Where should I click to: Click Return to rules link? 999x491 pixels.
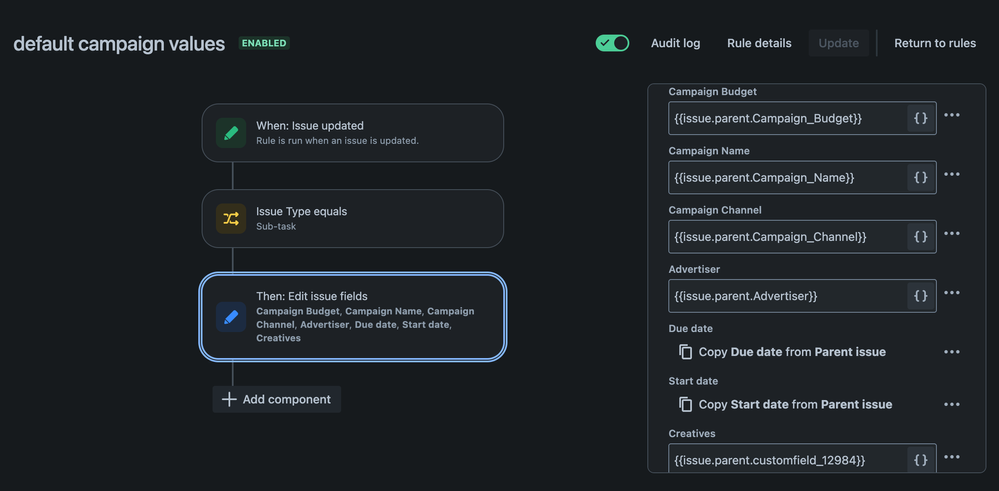pyautogui.click(x=935, y=43)
